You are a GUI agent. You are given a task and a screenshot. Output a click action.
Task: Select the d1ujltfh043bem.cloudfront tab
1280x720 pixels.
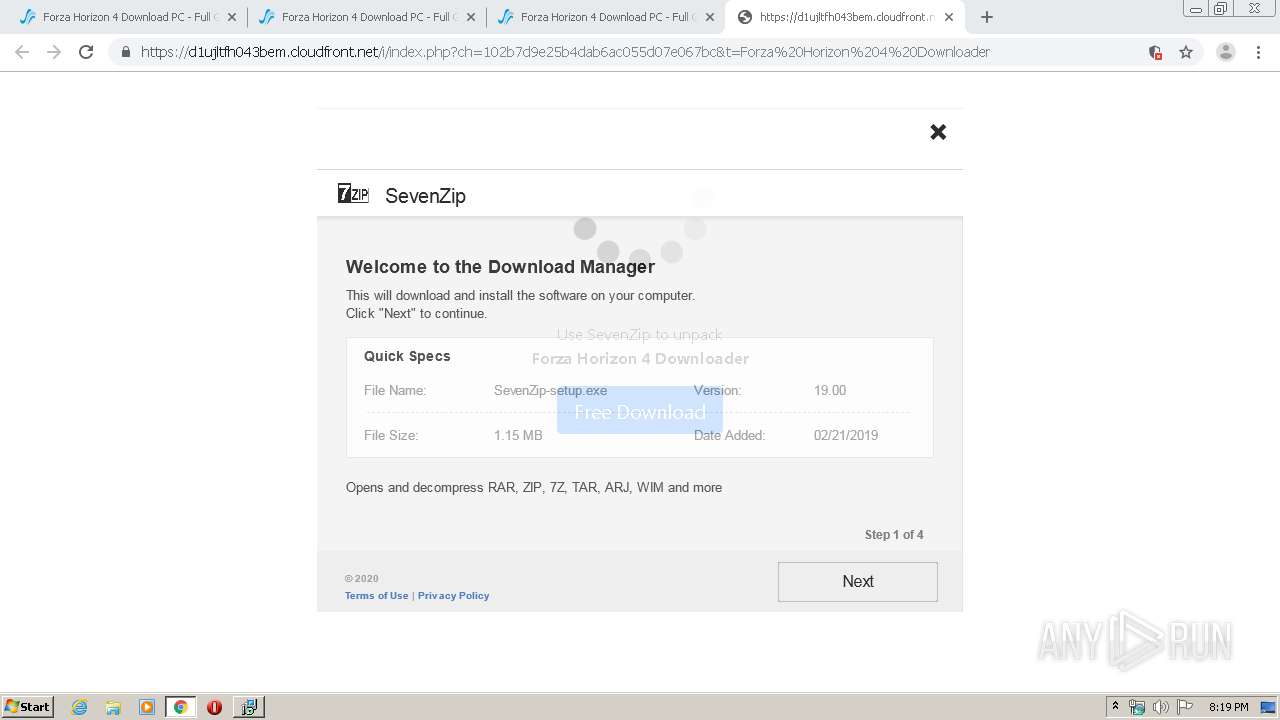tap(845, 17)
